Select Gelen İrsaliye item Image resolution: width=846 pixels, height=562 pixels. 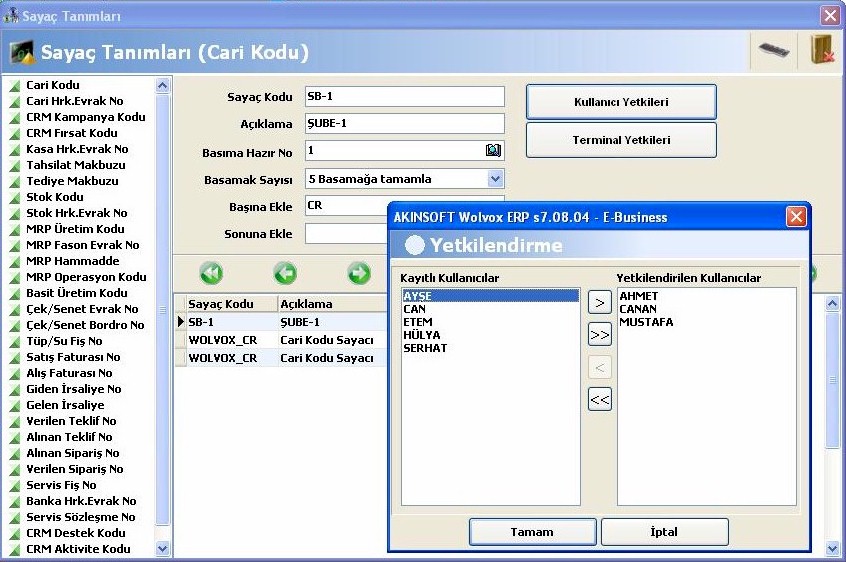pyautogui.click(x=65, y=405)
